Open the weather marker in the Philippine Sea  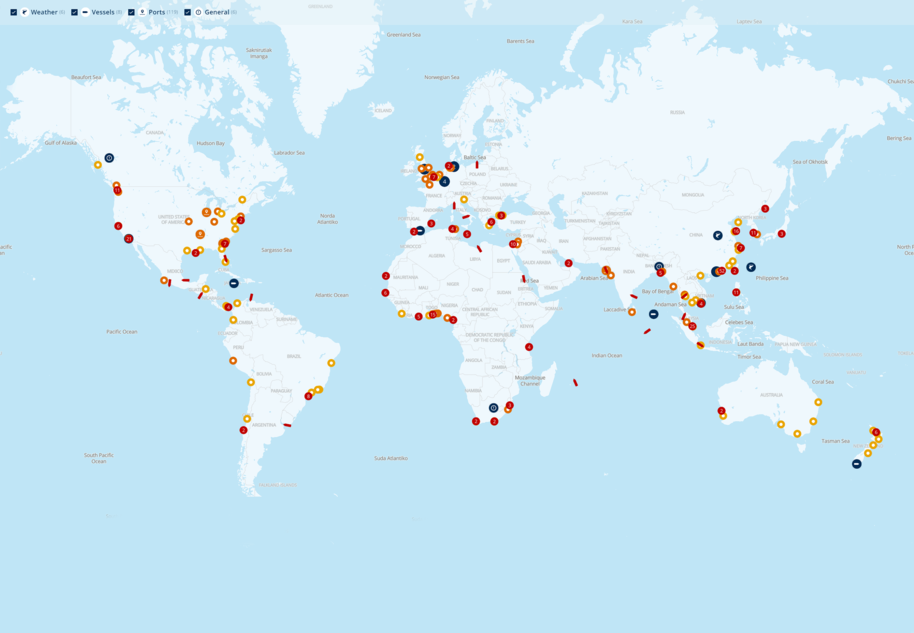point(751,267)
